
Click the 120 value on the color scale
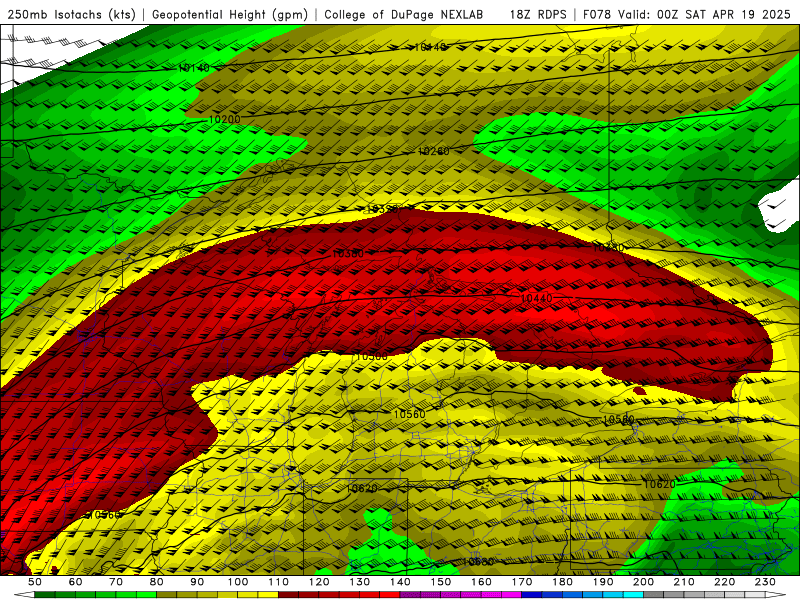(x=319, y=582)
